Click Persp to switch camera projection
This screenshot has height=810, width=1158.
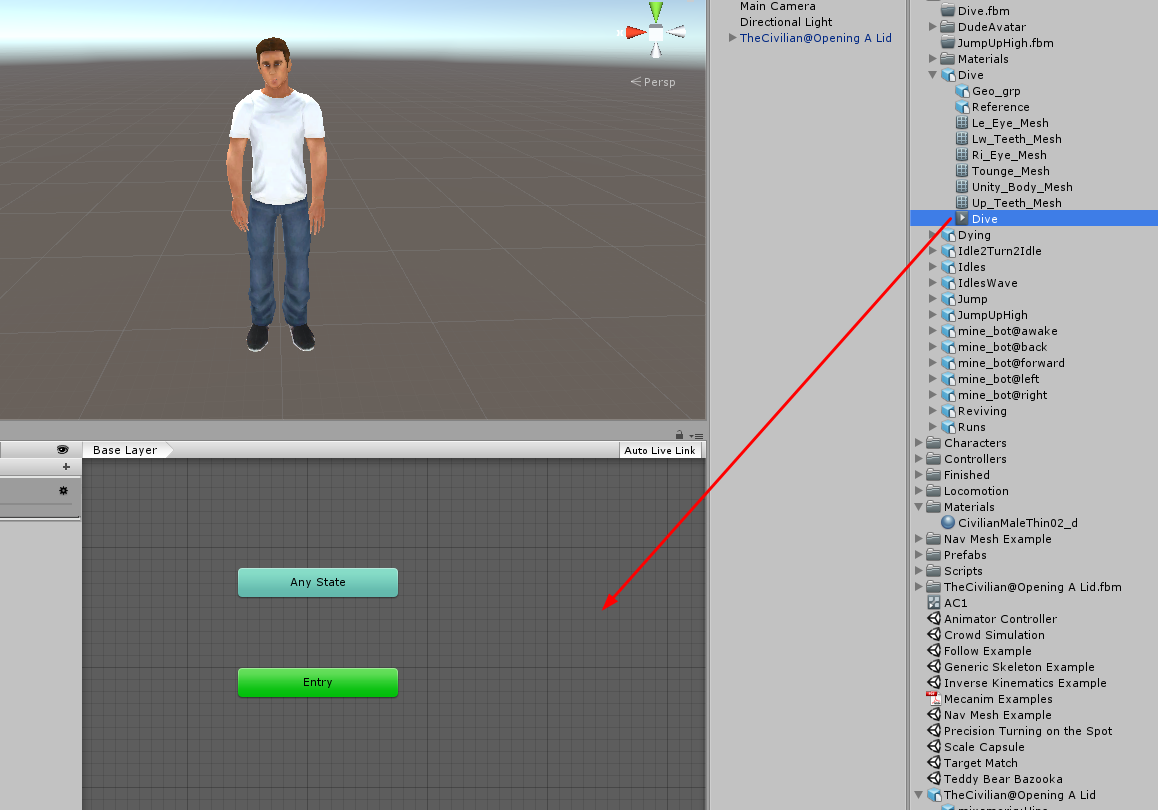[x=658, y=81]
